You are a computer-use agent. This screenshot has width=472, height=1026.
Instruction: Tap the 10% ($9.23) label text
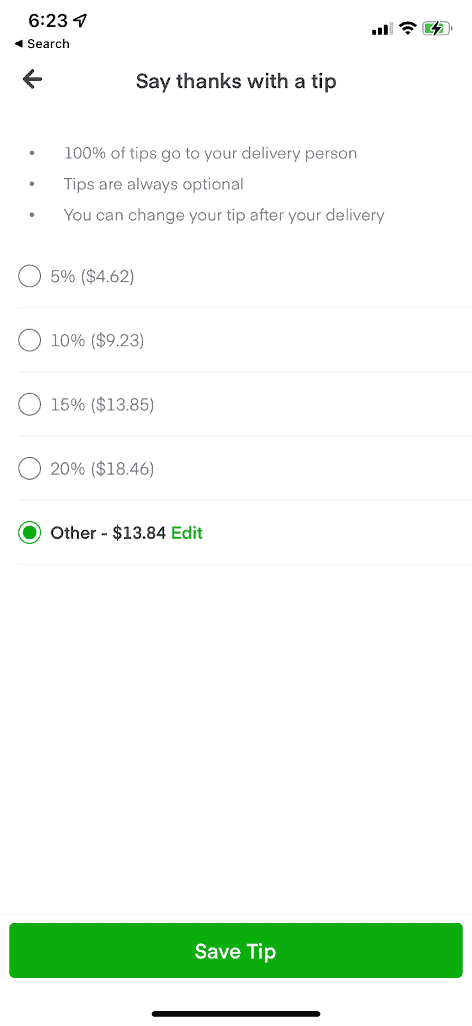click(x=98, y=341)
